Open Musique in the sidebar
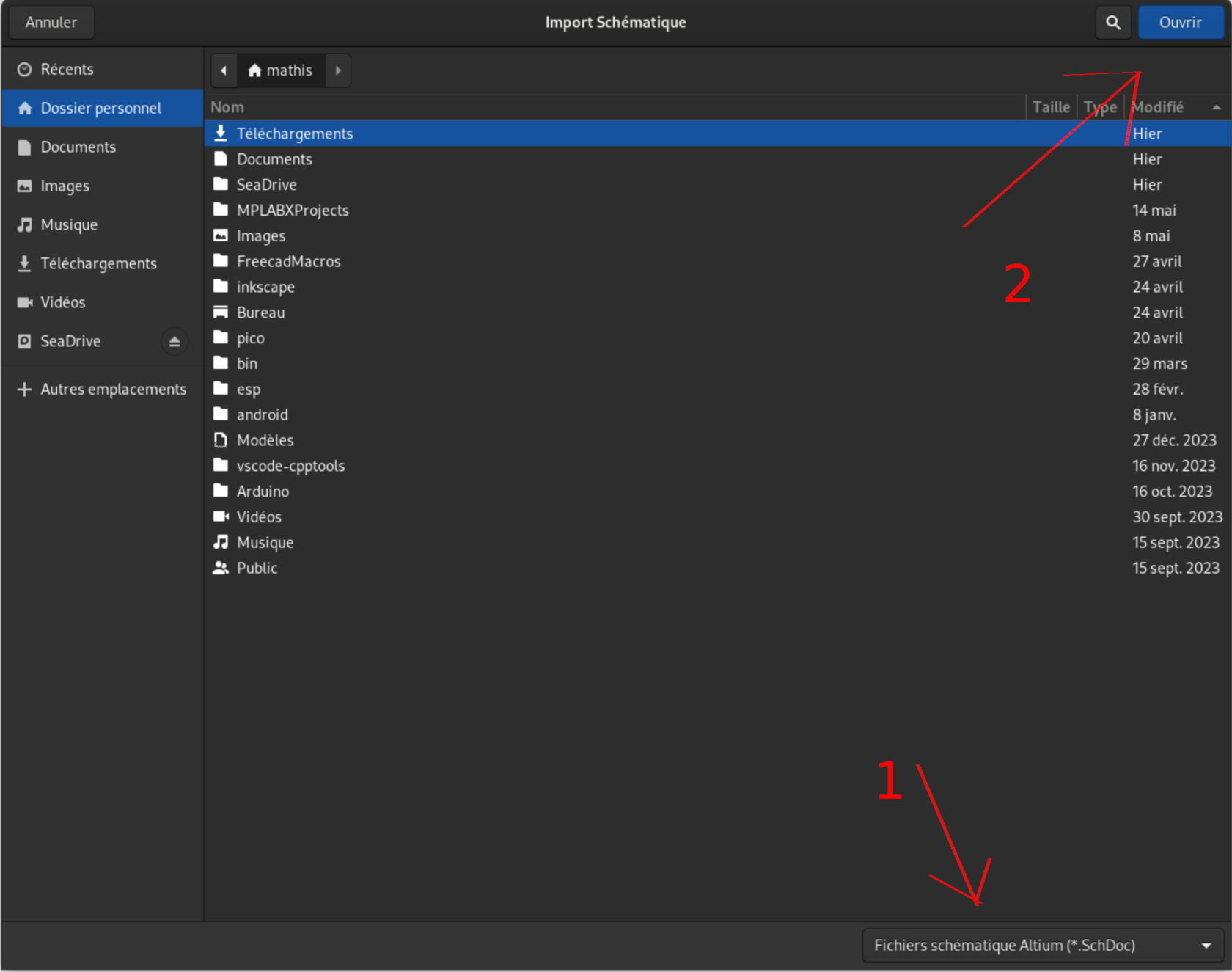This screenshot has width=1232, height=972. click(x=102, y=224)
